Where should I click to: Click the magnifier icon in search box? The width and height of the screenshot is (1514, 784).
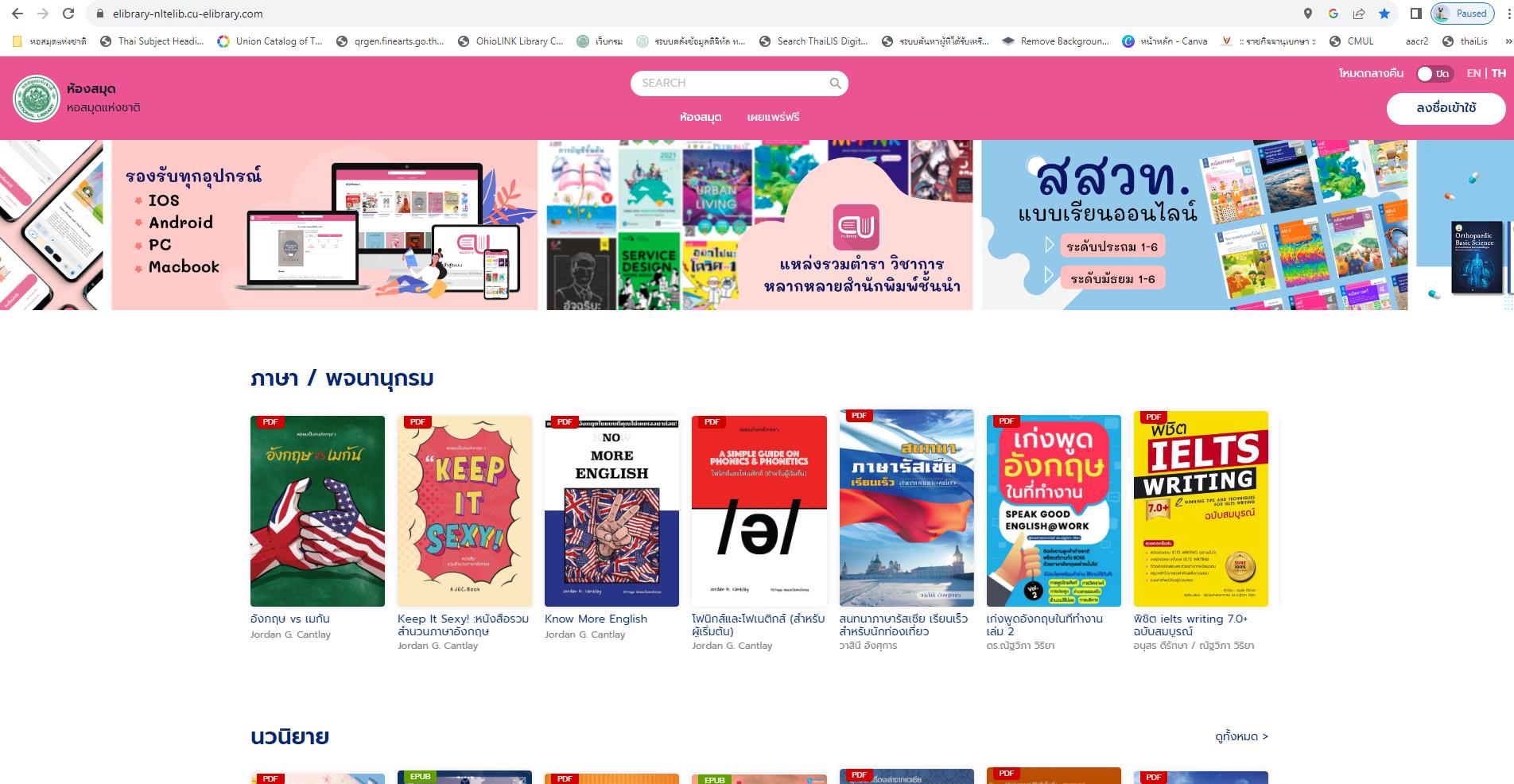click(835, 83)
